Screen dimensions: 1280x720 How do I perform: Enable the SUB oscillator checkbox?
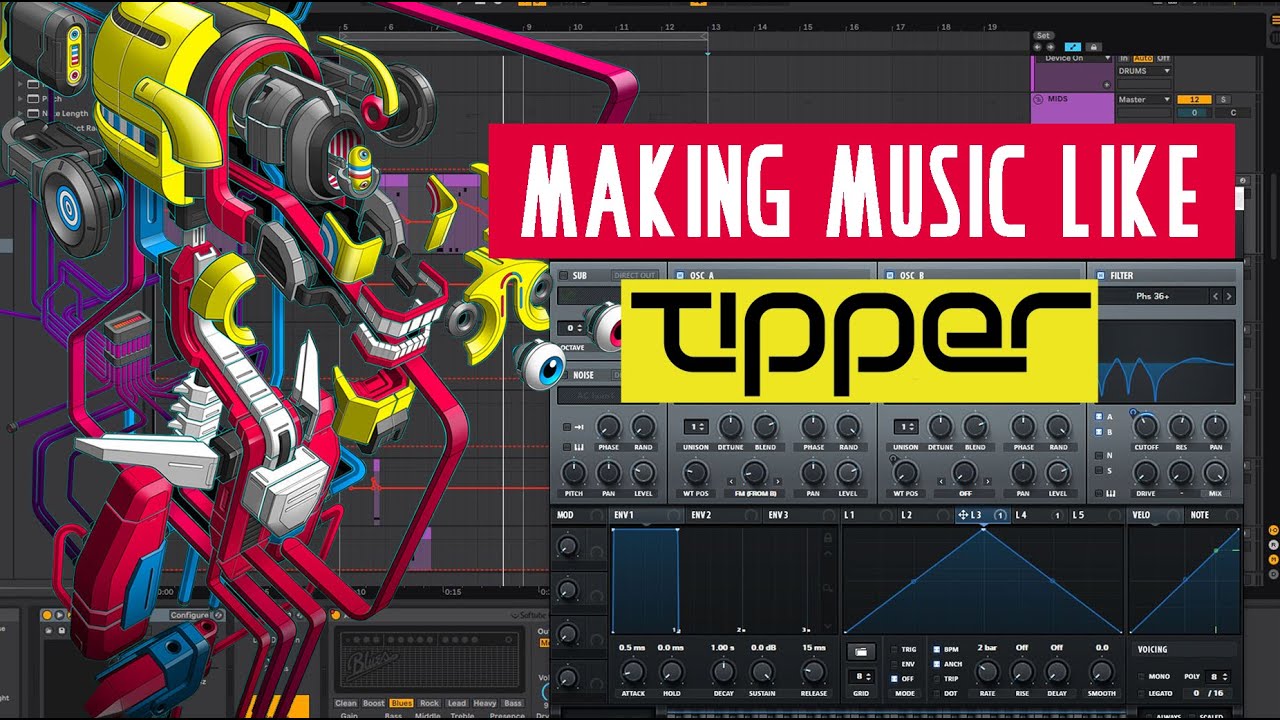[x=564, y=275]
